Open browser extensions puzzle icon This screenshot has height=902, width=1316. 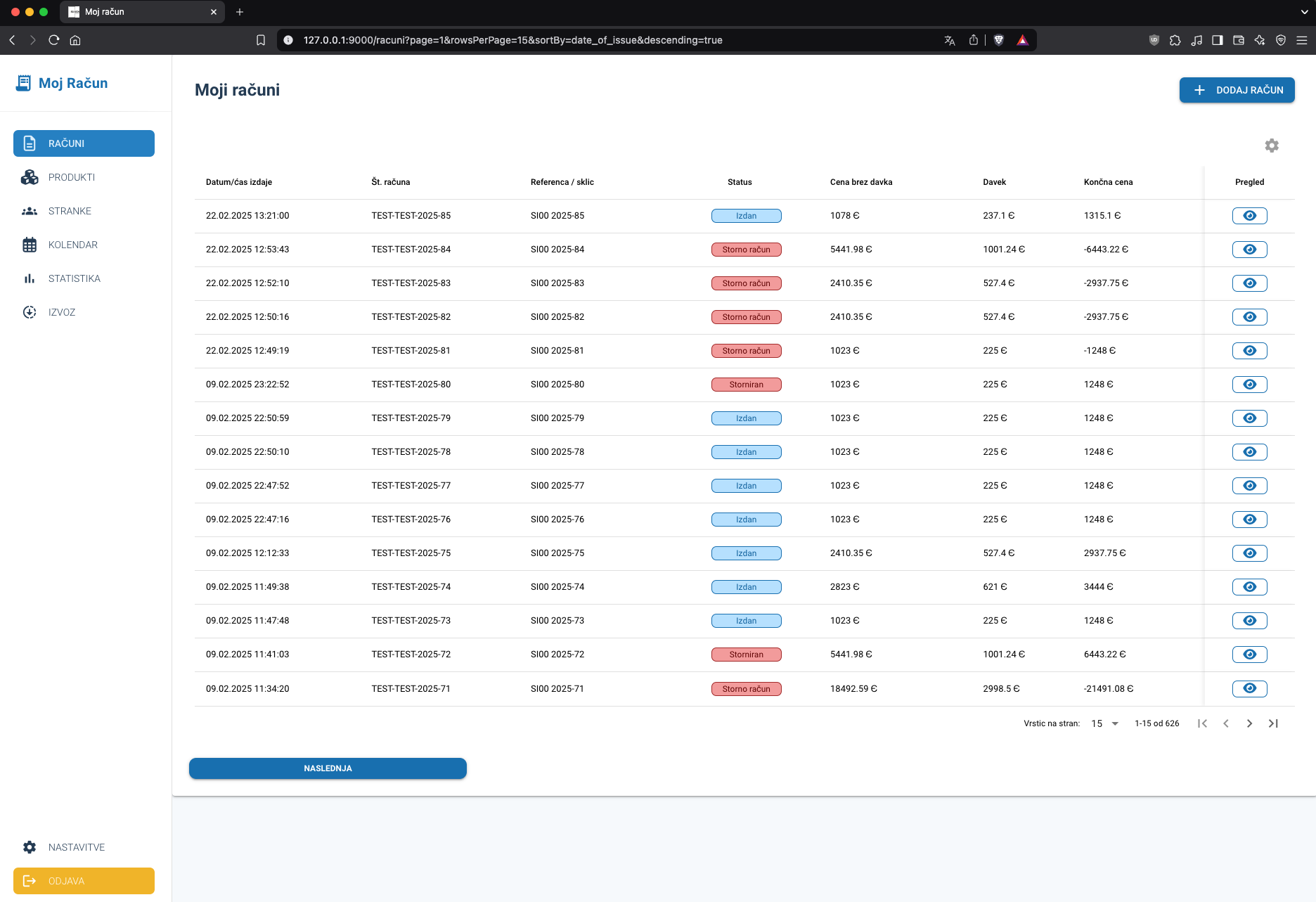[1175, 40]
